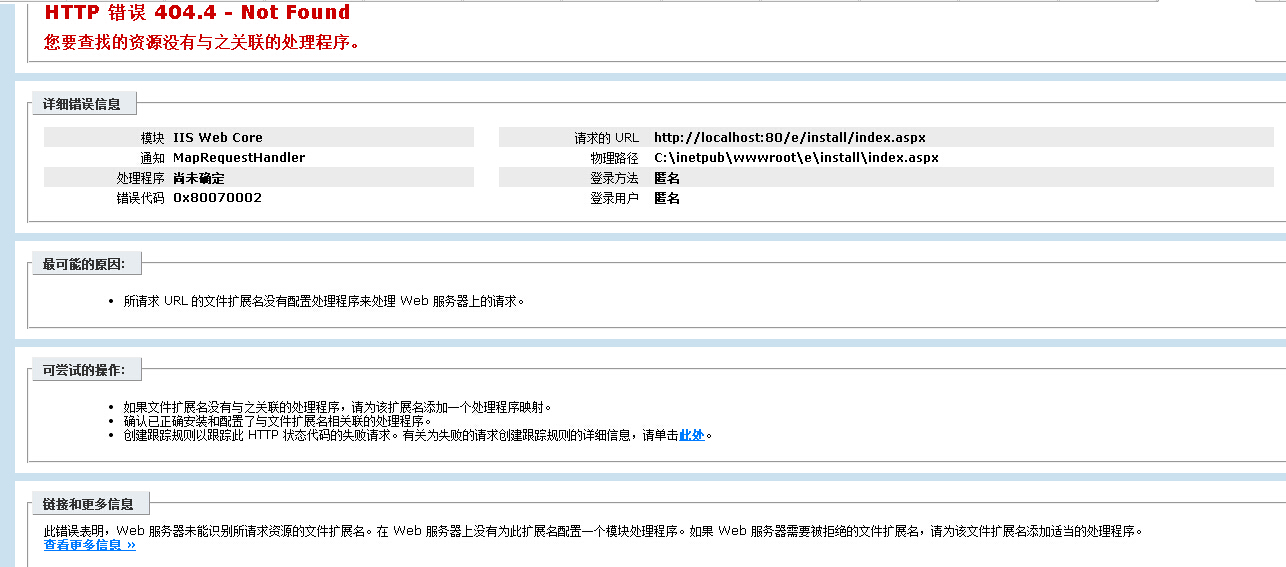Click the 'MapRequestHandler' notification value
Viewport: 1286px width, 567px height.
click(x=239, y=158)
